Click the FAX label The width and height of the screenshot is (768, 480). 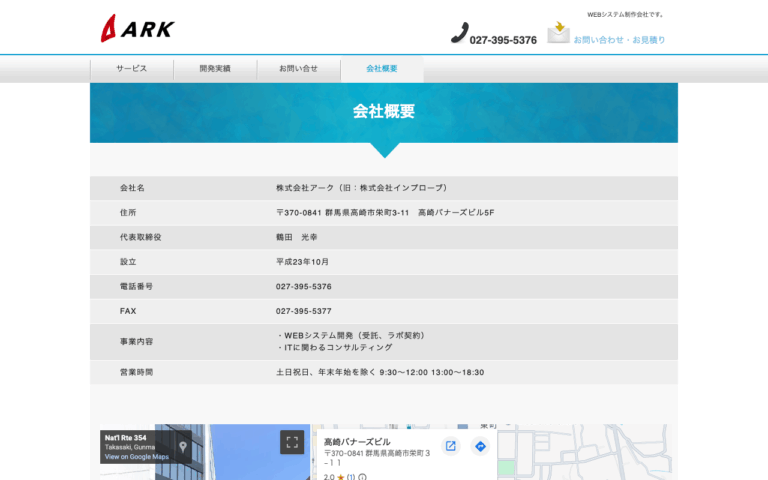pyautogui.click(x=128, y=311)
